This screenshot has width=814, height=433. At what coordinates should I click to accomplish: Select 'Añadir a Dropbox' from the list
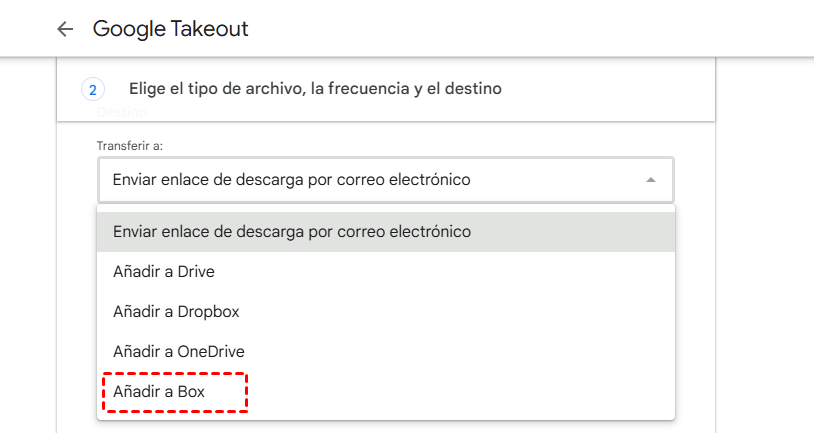[x=176, y=311]
